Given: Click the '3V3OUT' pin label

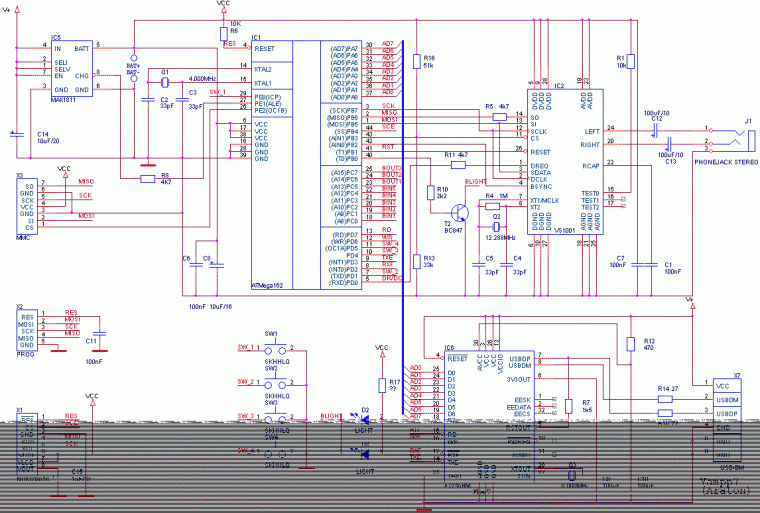Looking at the screenshot, I should [519, 380].
